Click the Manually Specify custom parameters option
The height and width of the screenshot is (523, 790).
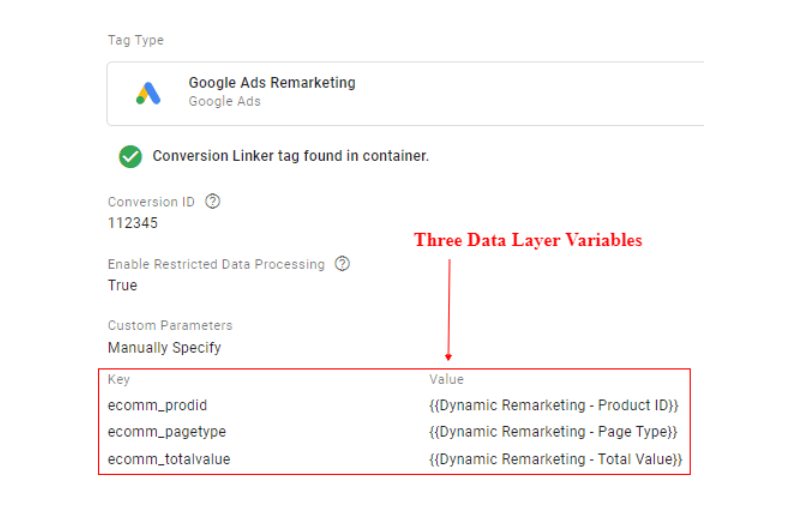pos(164,348)
